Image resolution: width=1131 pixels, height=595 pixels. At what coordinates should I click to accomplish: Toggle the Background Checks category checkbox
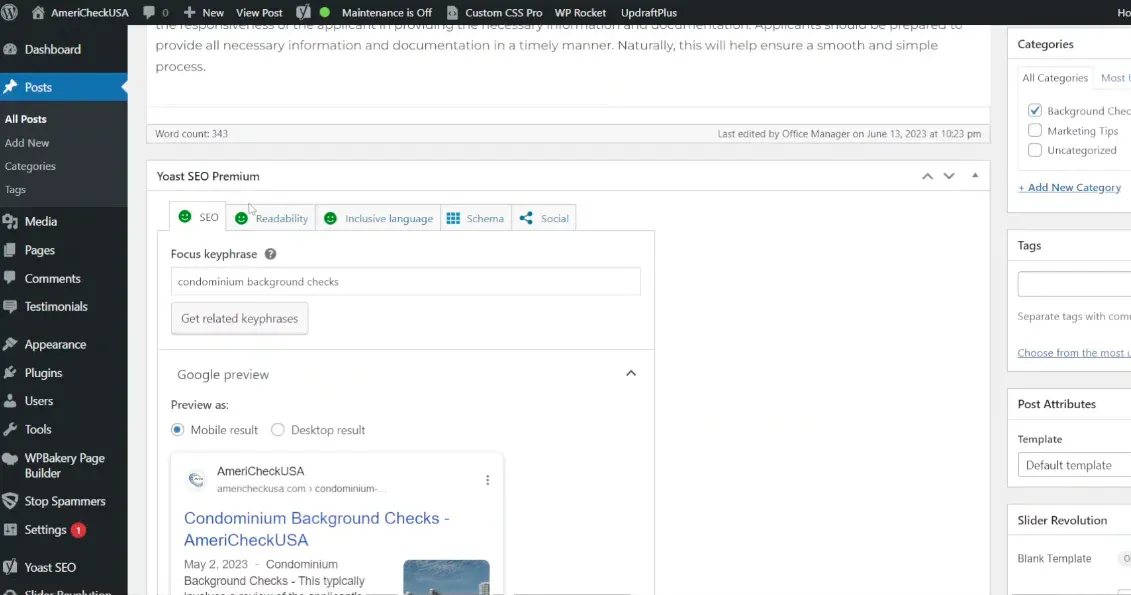point(1035,111)
